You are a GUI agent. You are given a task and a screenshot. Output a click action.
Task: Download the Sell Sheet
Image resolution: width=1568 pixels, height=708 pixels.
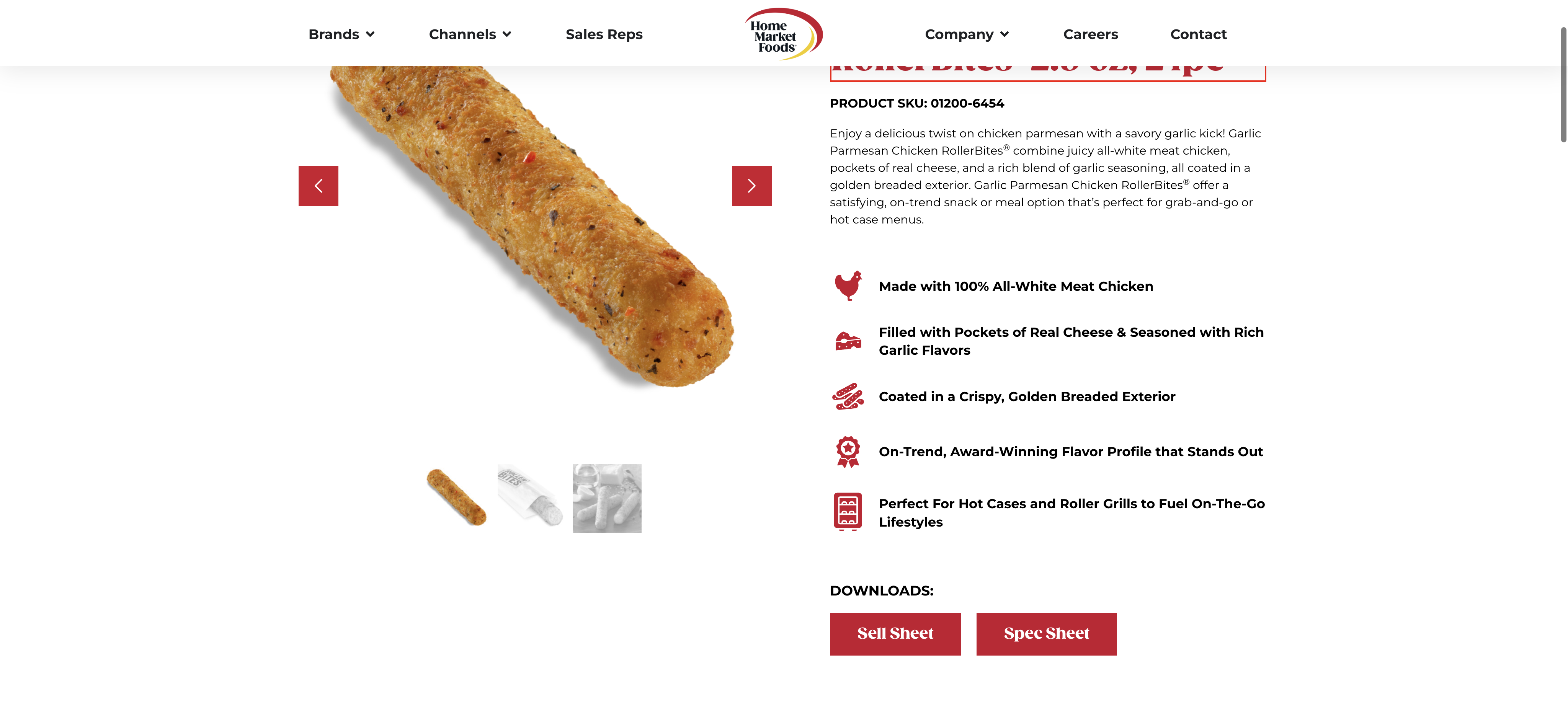pyautogui.click(x=895, y=634)
